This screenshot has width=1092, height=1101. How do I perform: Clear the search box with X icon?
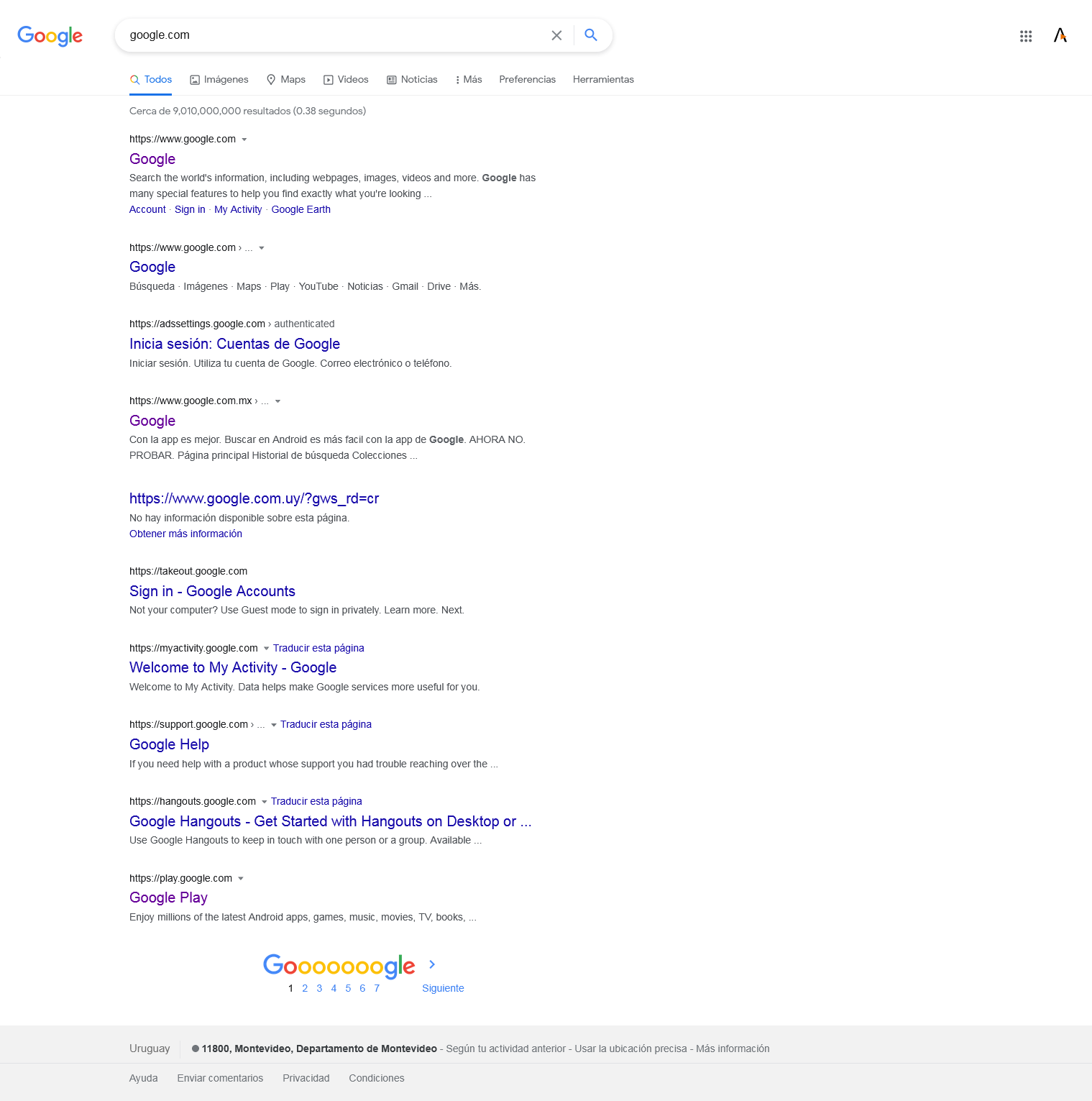[x=556, y=35]
